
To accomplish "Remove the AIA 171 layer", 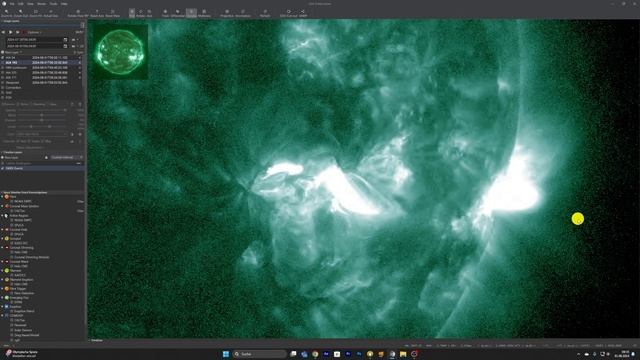I will [80, 77].
